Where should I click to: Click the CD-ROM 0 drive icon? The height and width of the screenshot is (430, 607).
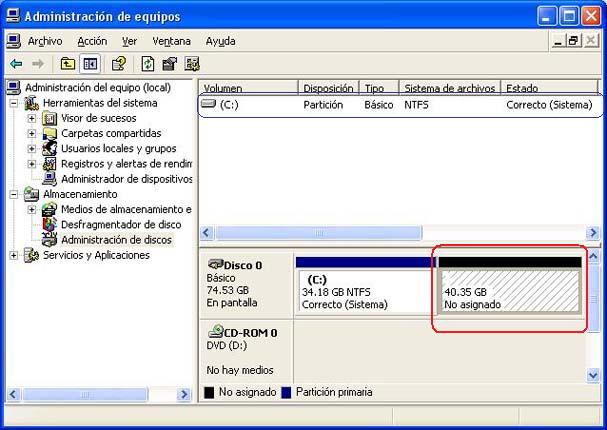click(x=216, y=331)
